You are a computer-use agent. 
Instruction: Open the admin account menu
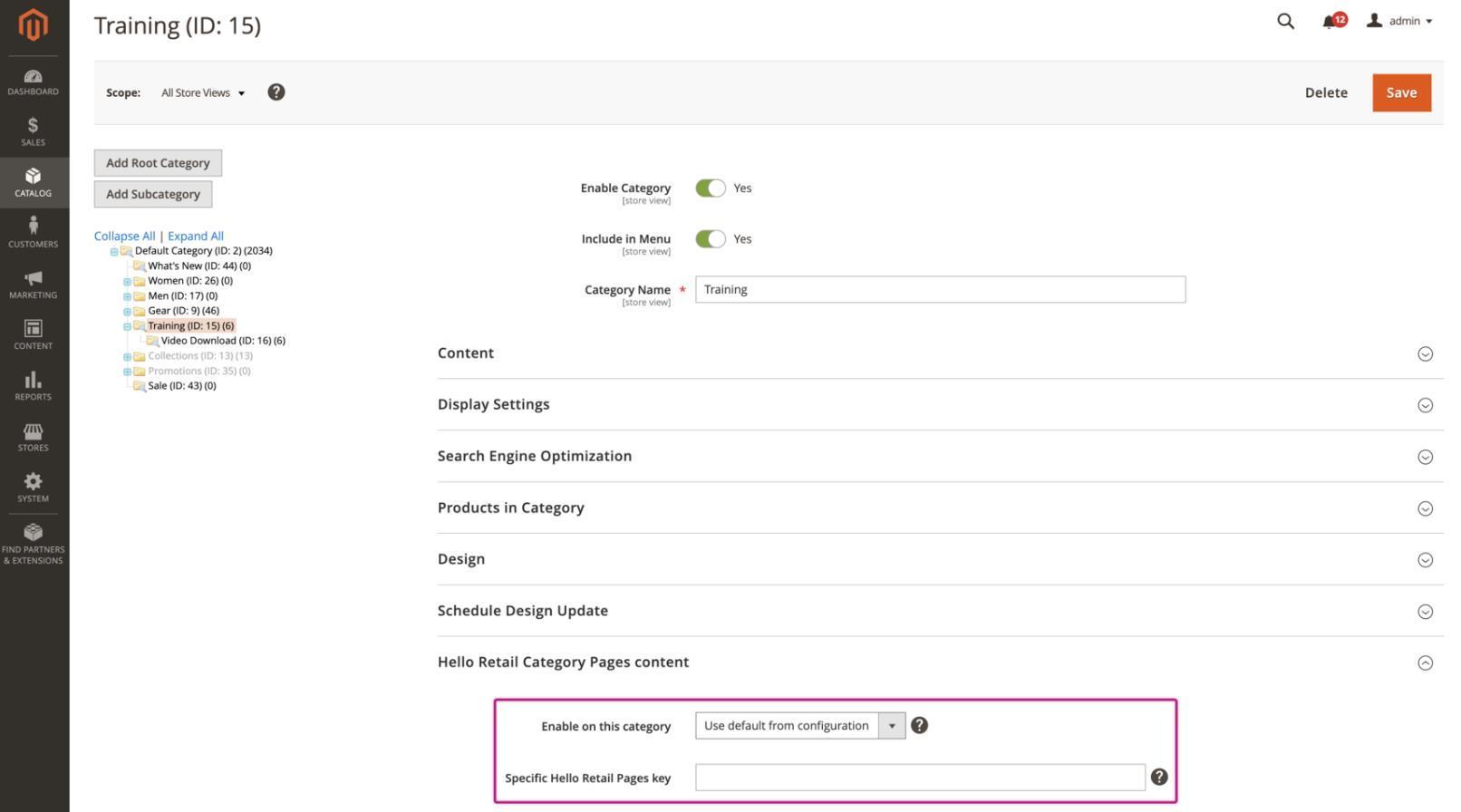click(x=1400, y=21)
